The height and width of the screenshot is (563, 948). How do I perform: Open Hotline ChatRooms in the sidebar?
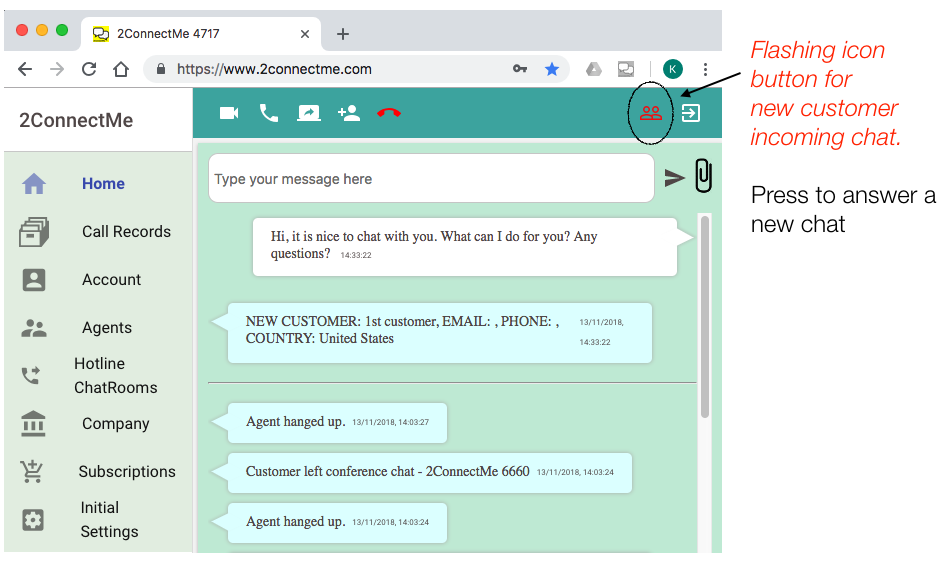[x=115, y=376]
